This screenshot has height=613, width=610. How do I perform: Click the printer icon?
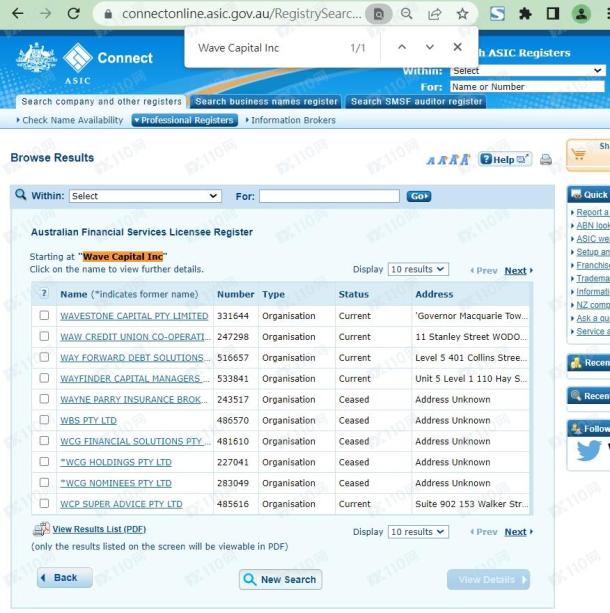click(x=546, y=160)
